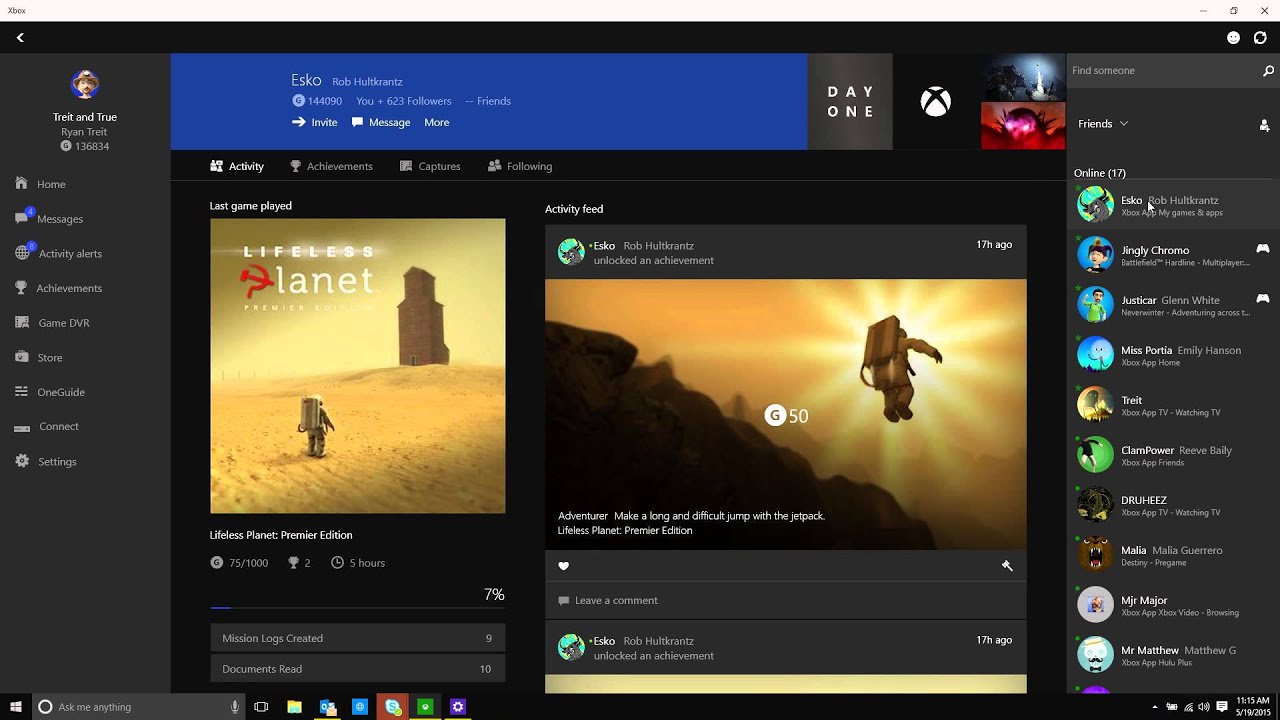
Task: Select Mission Logs Created stat row
Action: click(x=357, y=638)
